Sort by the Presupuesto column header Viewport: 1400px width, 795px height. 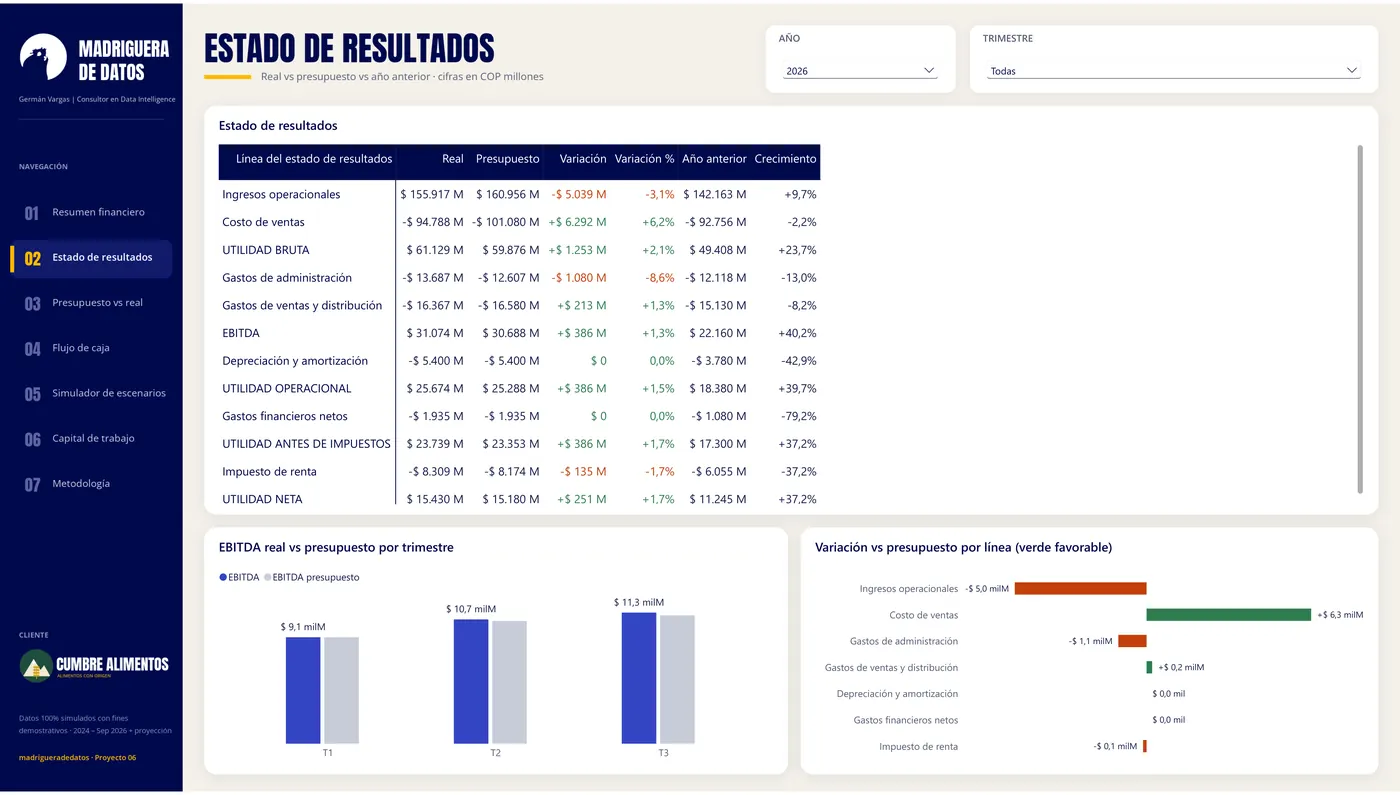coord(507,159)
